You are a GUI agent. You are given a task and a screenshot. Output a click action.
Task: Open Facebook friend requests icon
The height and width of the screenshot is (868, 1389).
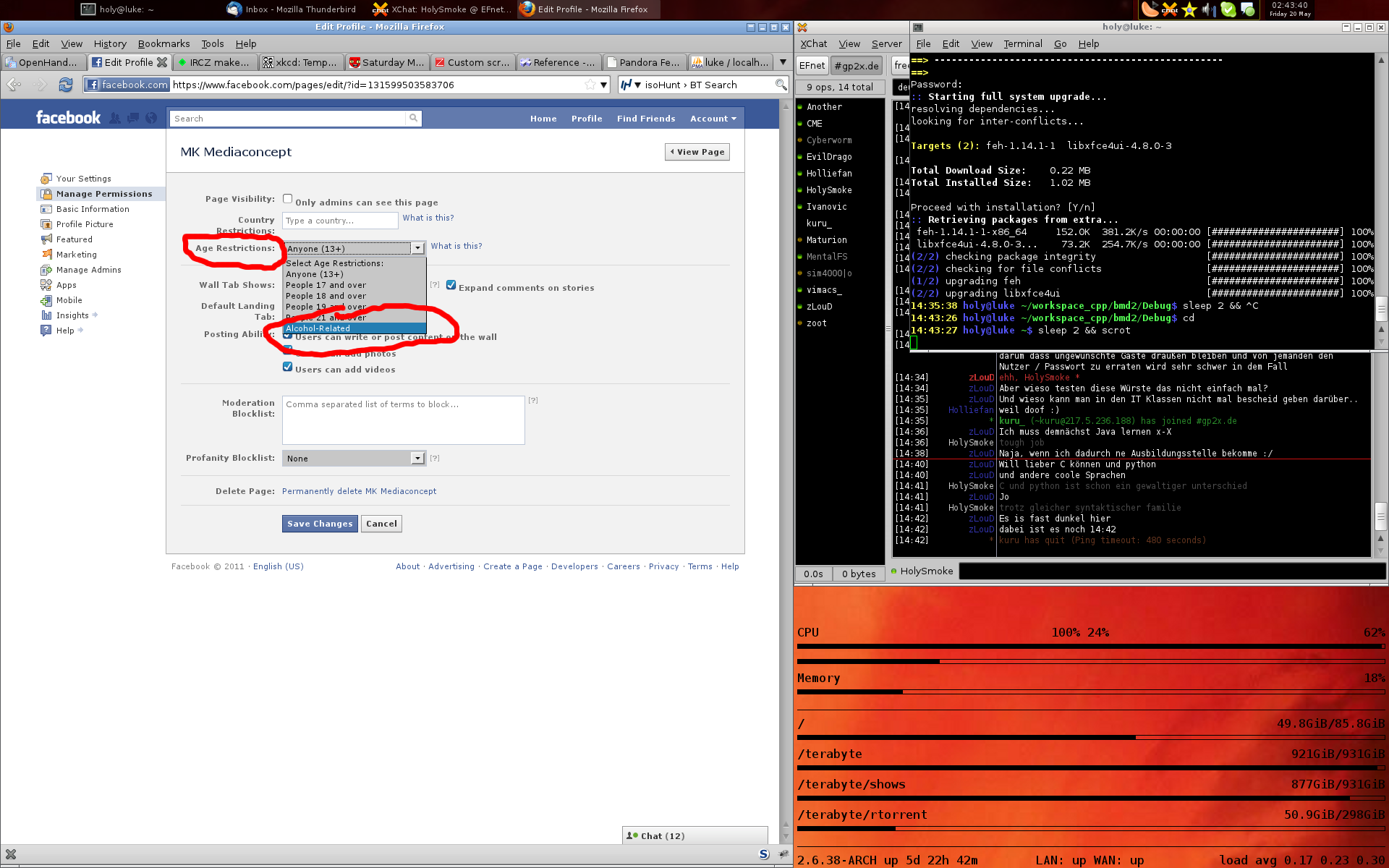tap(115, 118)
